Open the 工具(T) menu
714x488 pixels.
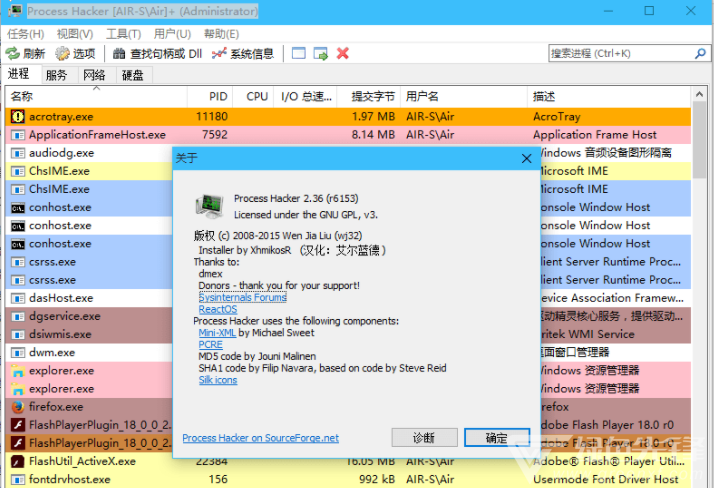pos(123,34)
